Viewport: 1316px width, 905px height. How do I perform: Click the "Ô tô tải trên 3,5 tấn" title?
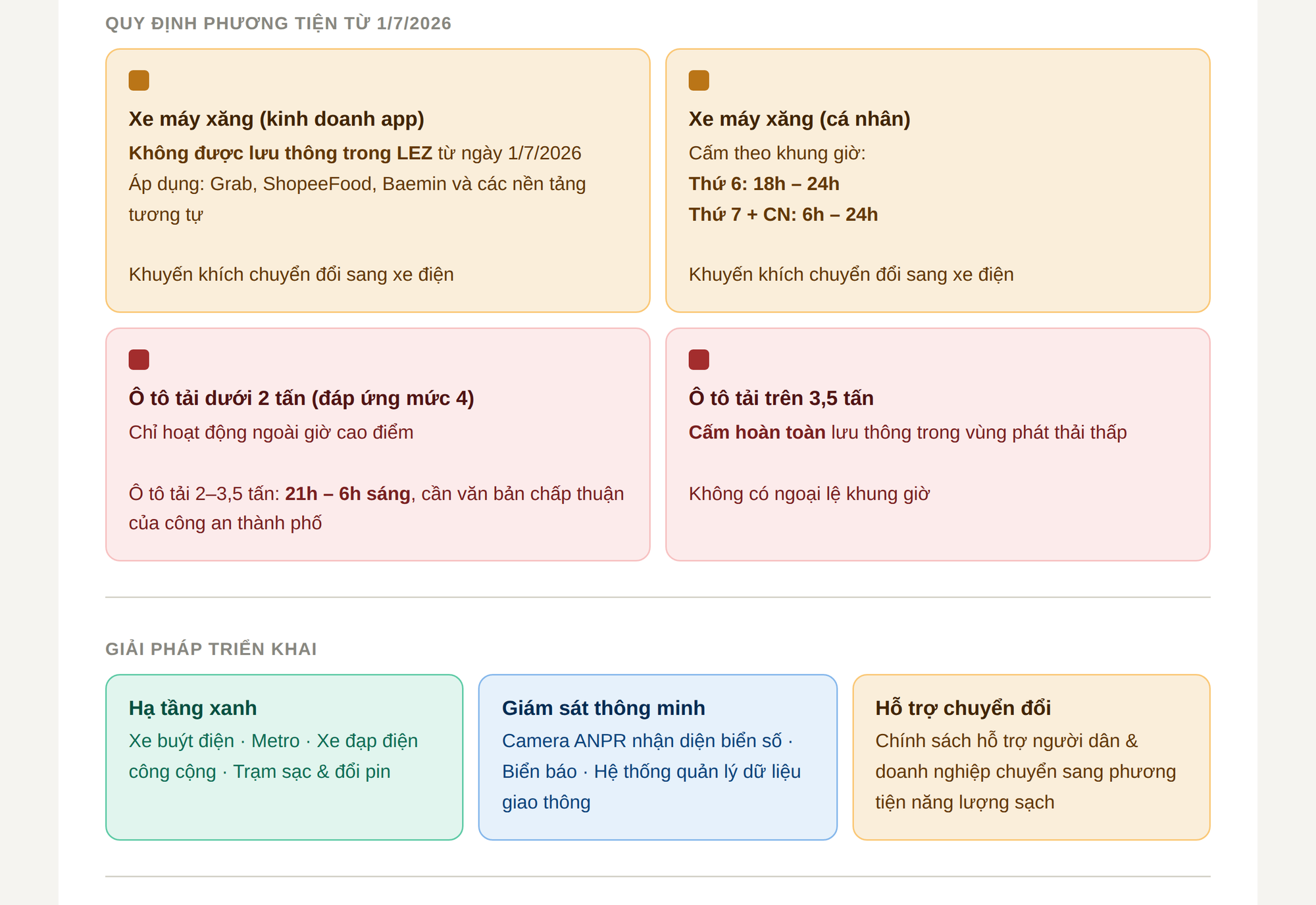pyautogui.click(x=781, y=399)
